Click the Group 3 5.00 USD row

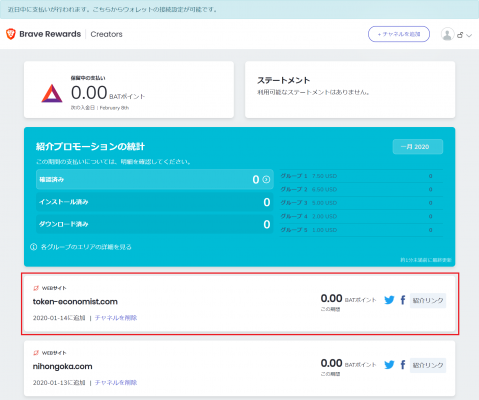click(x=361, y=203)
